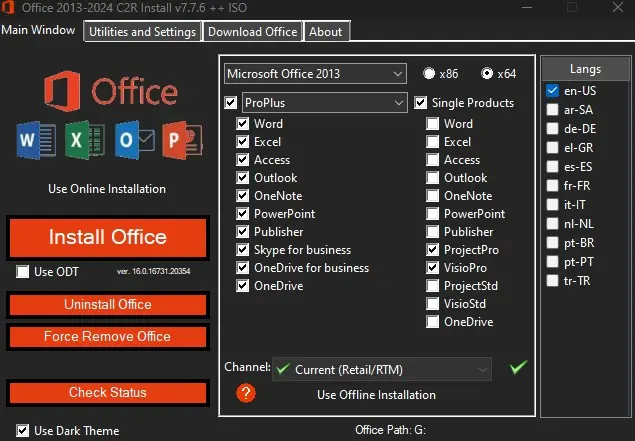Uncheck the ProPlus suite checkbox
The image size is (635, 441).
coord(231,103)
